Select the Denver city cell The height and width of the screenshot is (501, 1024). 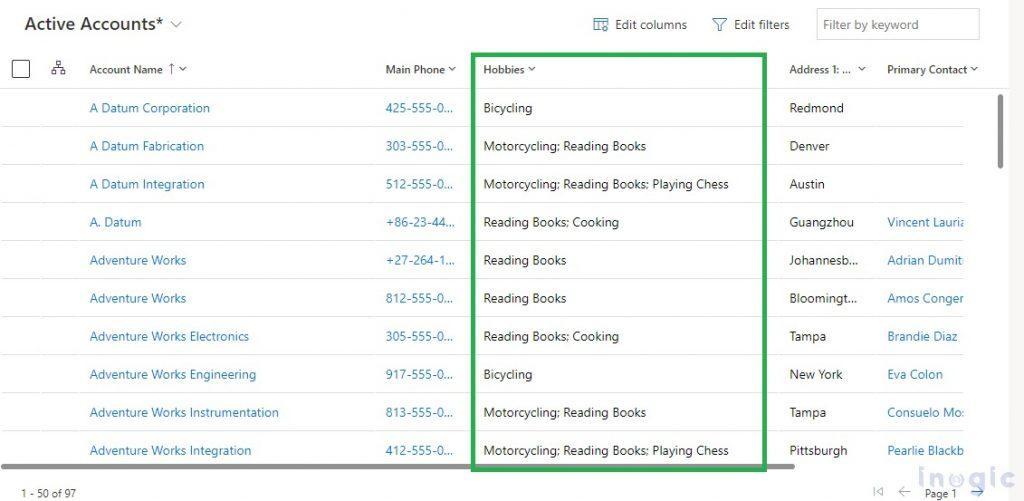[x=809, y=146]
